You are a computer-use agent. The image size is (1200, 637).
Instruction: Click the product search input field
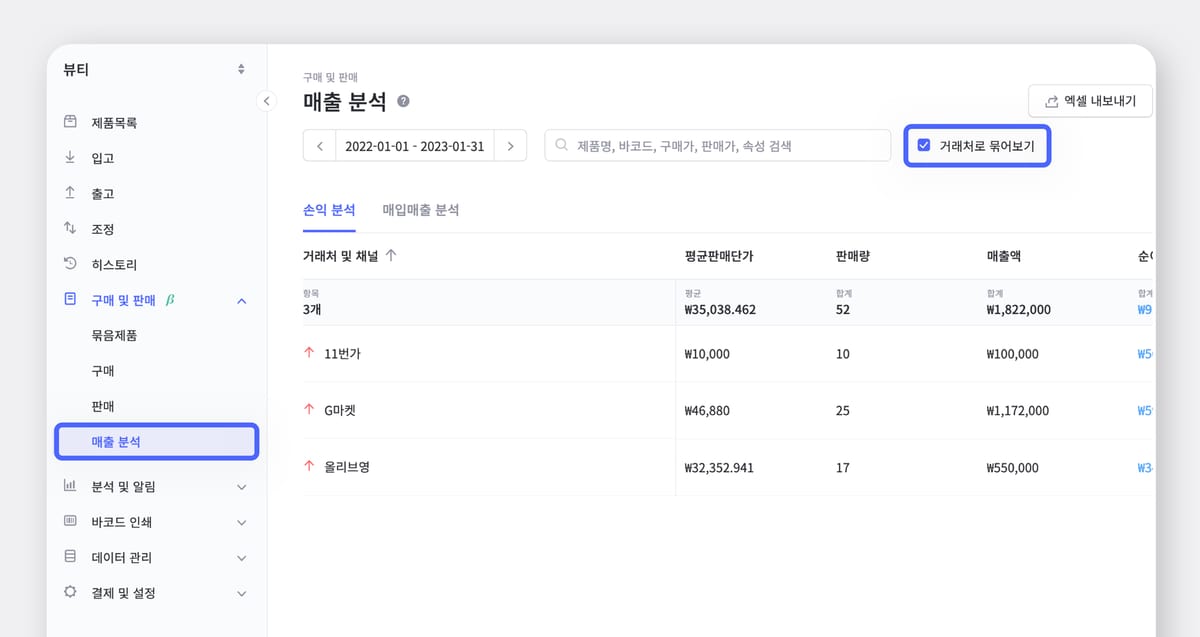click(x=717, y=144)
